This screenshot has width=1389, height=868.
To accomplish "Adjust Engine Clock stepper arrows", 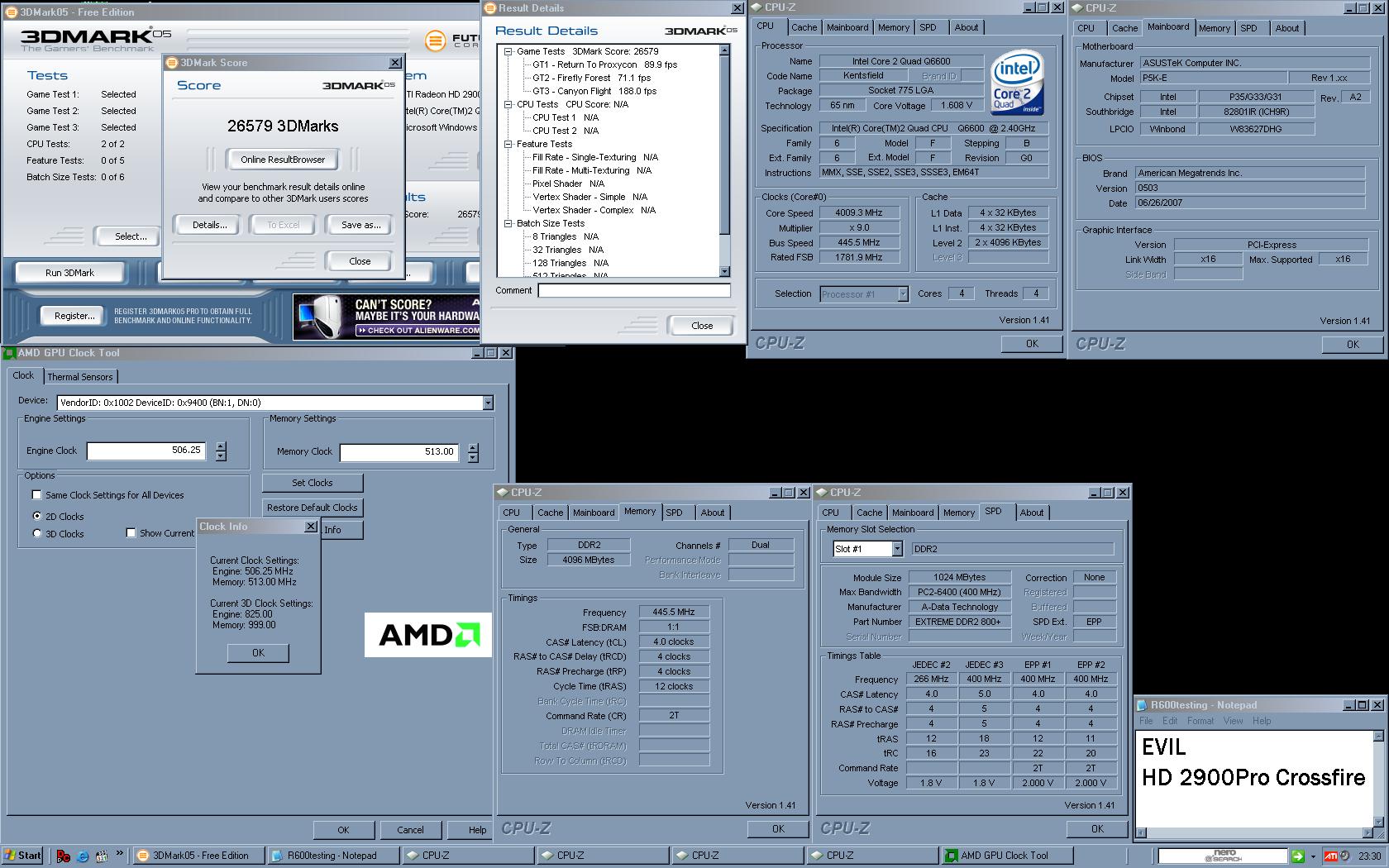I will pyautogui.click(x=221, y=451).
